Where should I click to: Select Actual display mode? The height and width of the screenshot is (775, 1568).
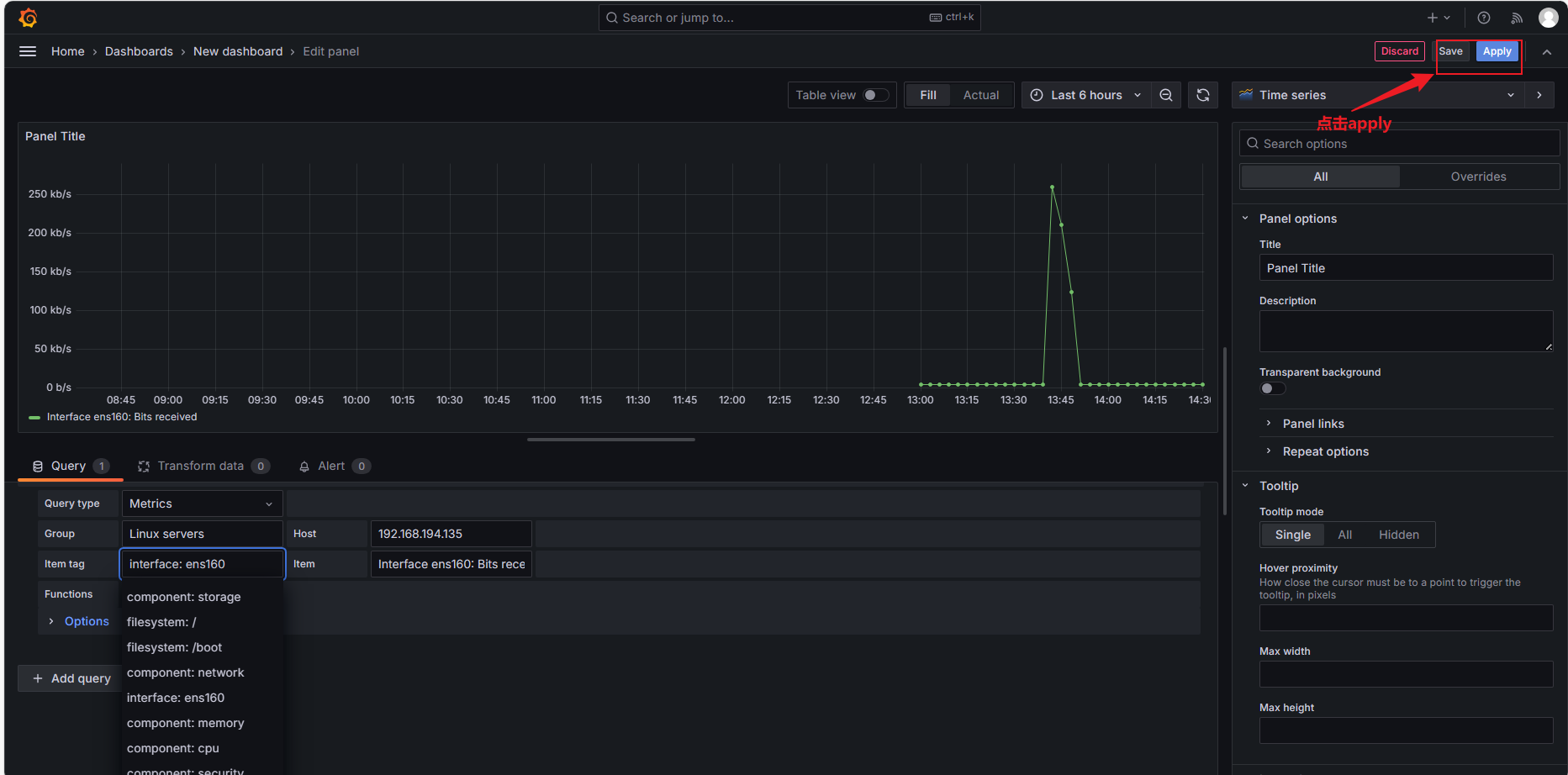point(981,95)
